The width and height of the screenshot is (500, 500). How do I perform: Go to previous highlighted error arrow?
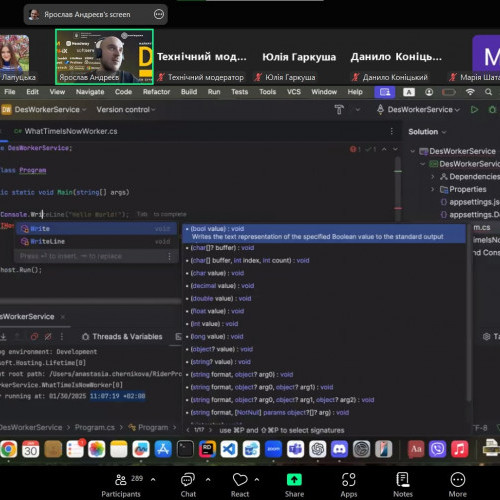[x=384, y=149]
